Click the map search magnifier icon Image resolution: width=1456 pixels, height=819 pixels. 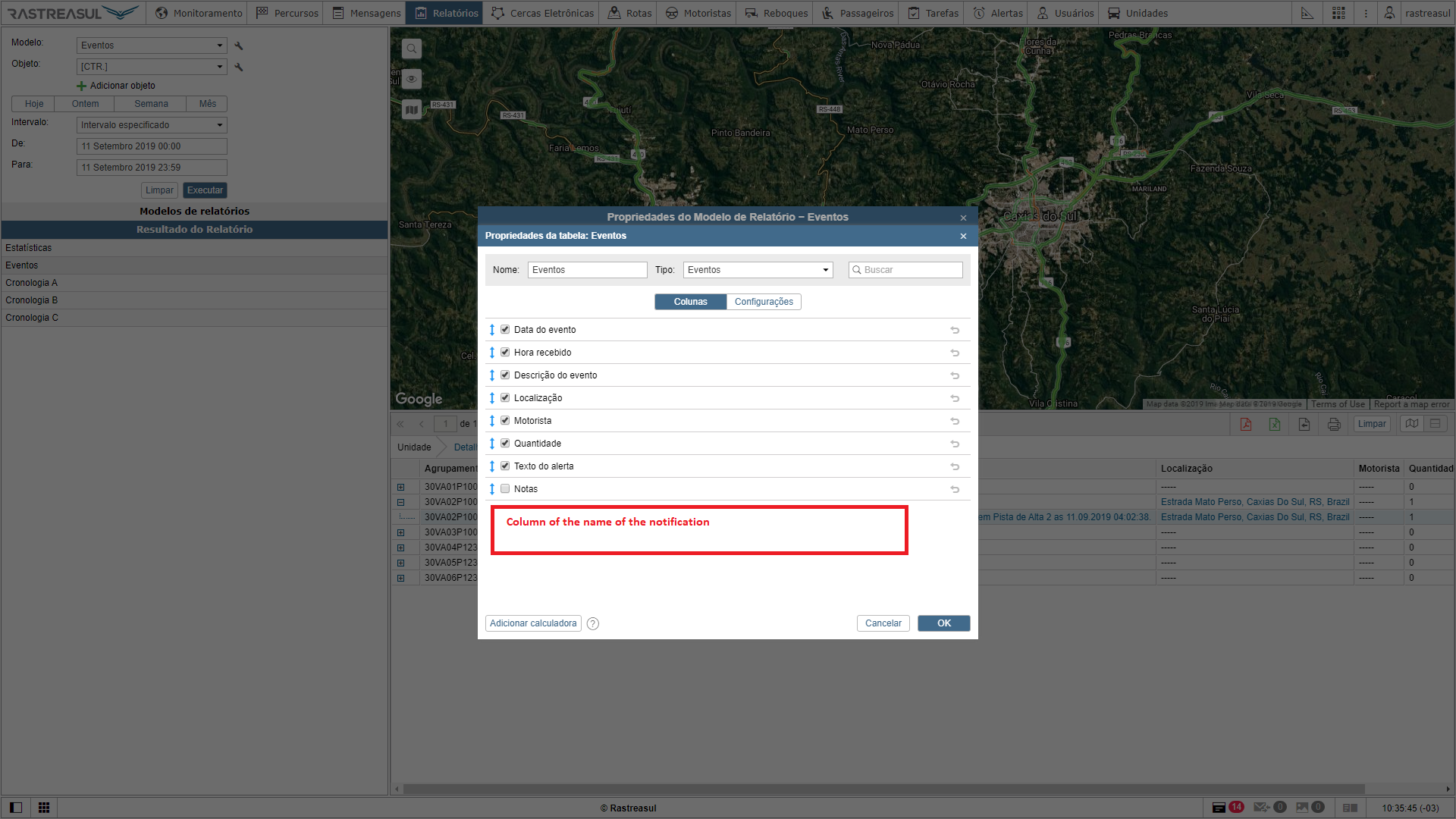click(x=412, y=49)
